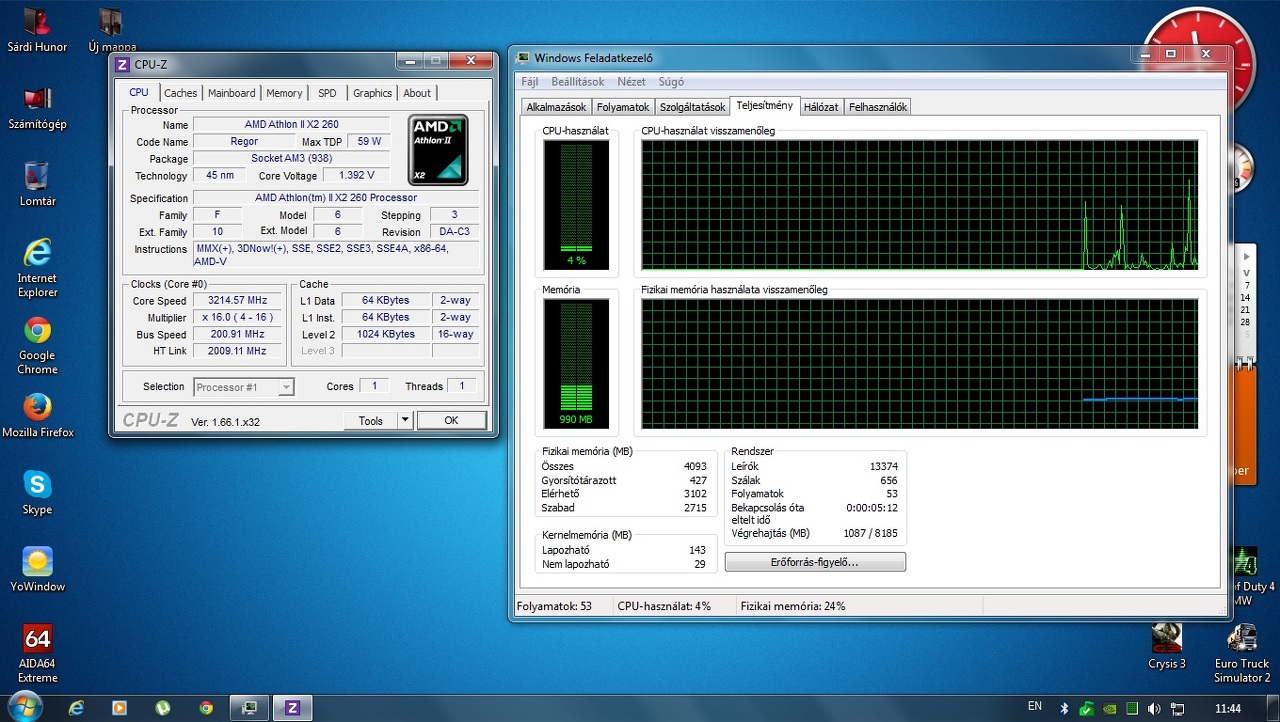The width and height of the screenshot is (1280, 722).
Task: Click the Erőforrás-figyelő button
Action: click(x=815, y=562)
